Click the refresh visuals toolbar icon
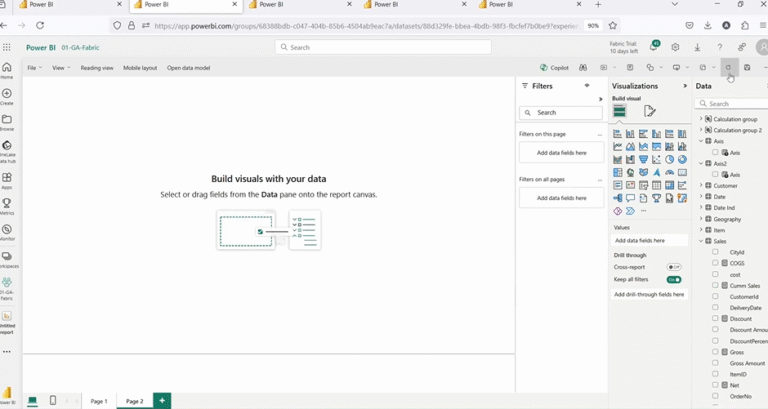768x409 pixels. 729,68
